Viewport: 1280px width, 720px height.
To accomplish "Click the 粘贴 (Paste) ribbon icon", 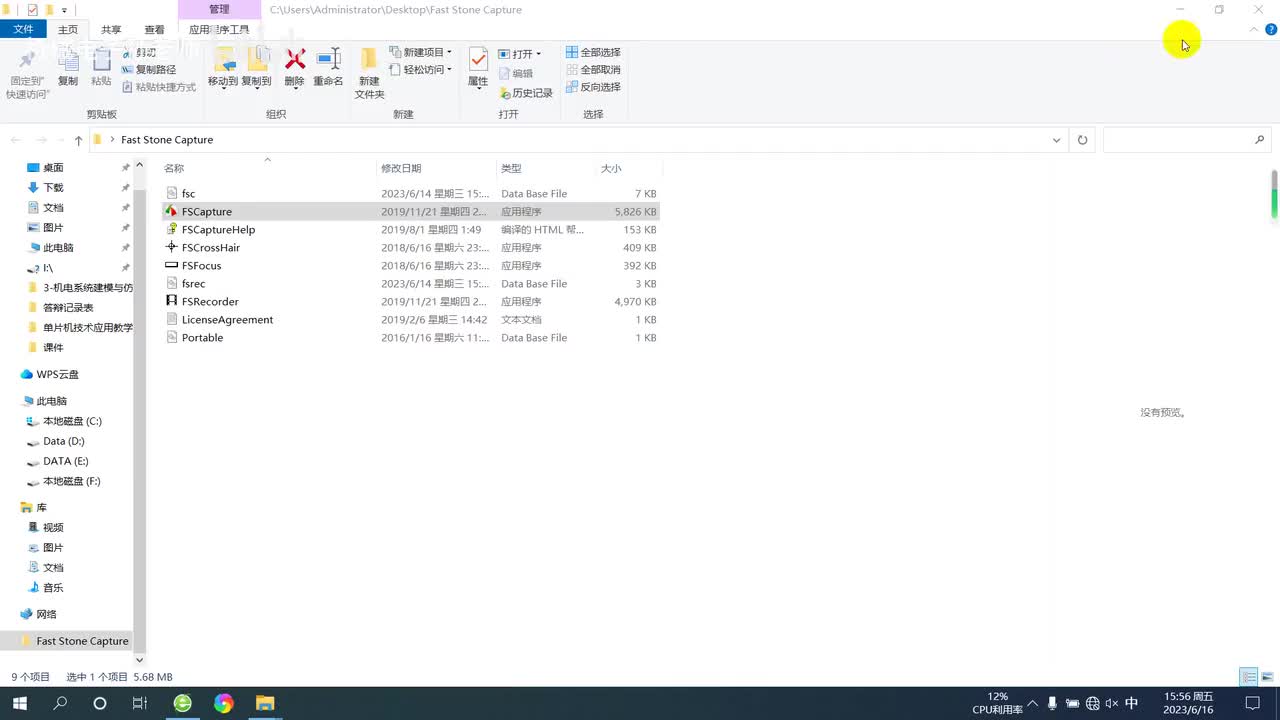I will pyautogui.click(x=101, y=67).
